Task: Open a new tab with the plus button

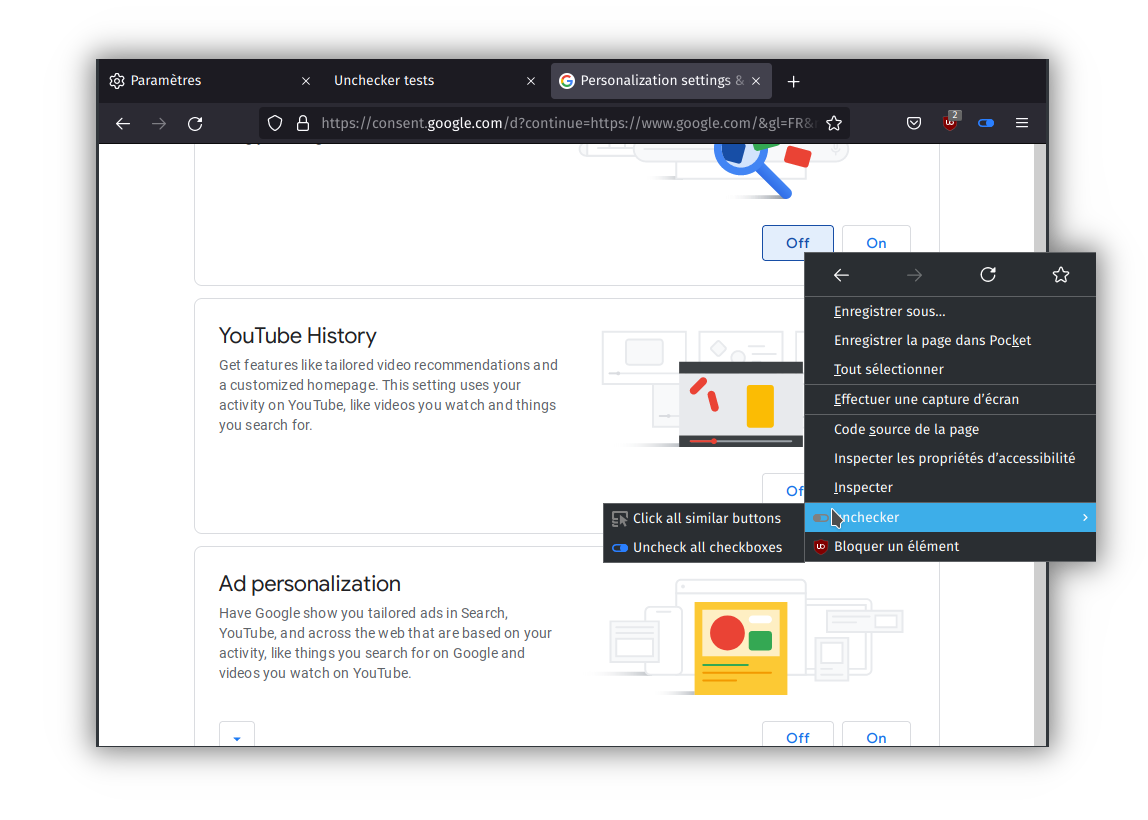Action: [794, 81]
